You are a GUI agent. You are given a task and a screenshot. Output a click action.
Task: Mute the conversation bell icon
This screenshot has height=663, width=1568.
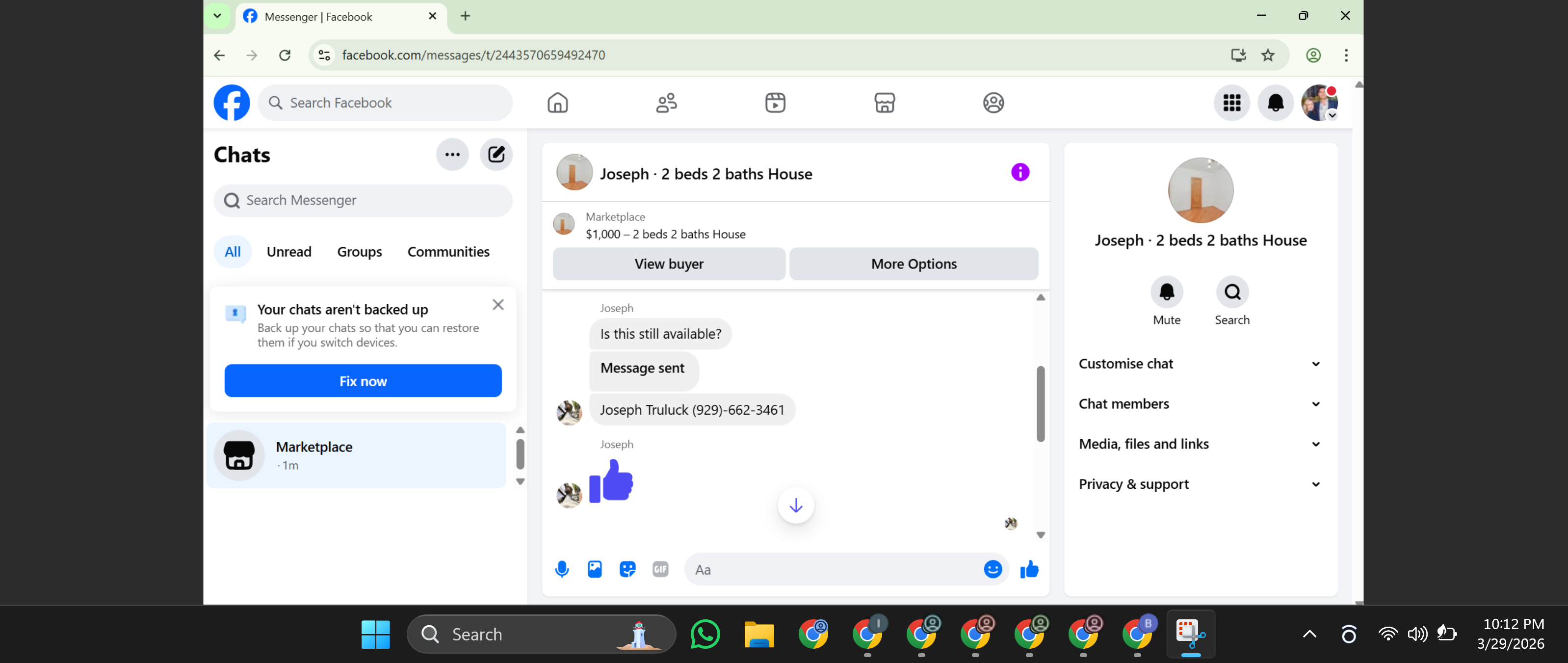pos(1166,293)
